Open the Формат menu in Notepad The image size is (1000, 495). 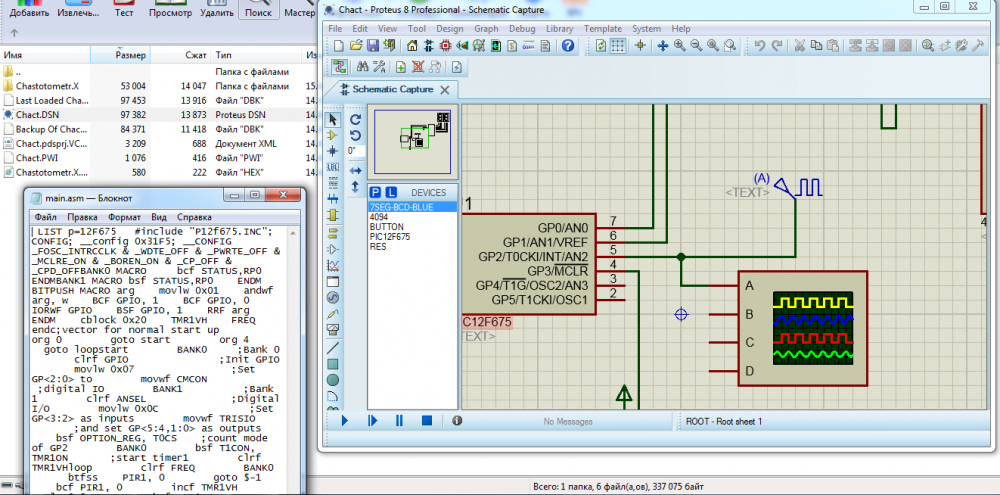pyautogui.click(x=124, y=216)
